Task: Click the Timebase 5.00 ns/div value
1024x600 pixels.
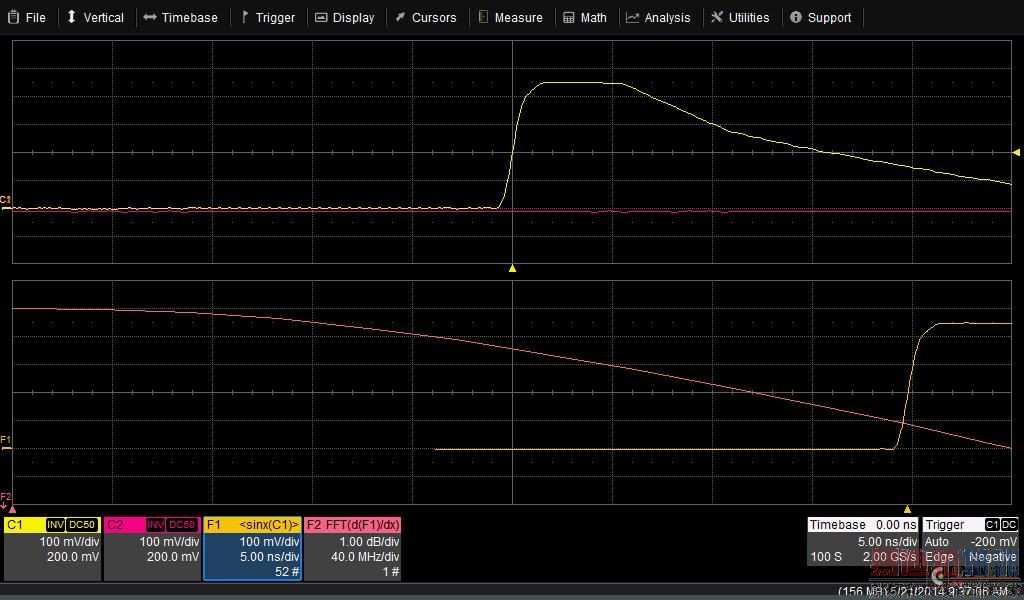Action: point(887,541)
